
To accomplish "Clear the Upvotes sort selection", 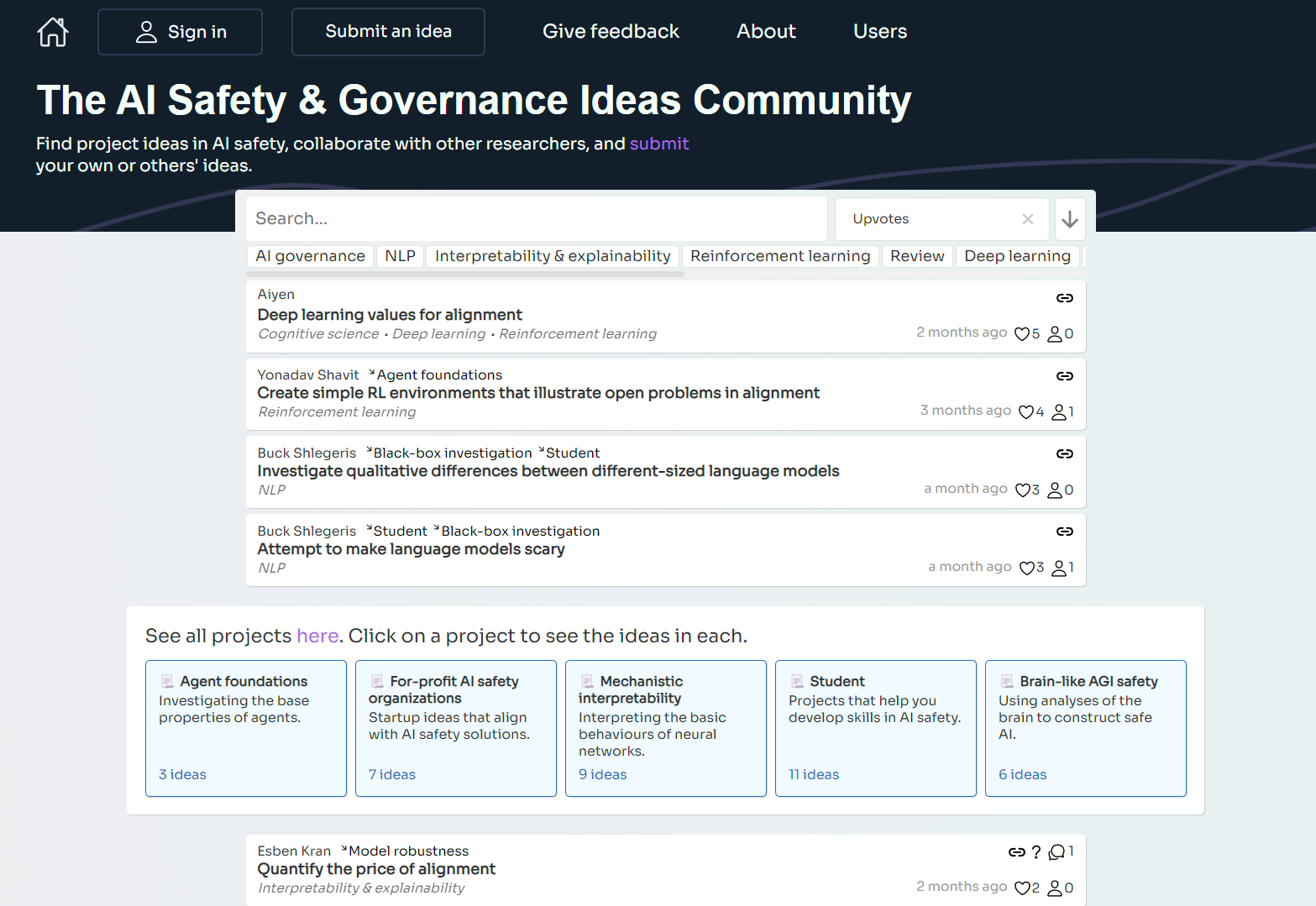I will [1027, 219].
